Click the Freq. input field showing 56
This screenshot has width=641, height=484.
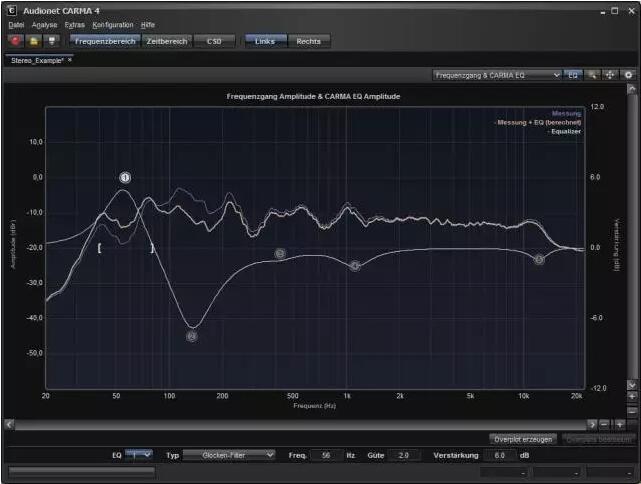[326, 454]
